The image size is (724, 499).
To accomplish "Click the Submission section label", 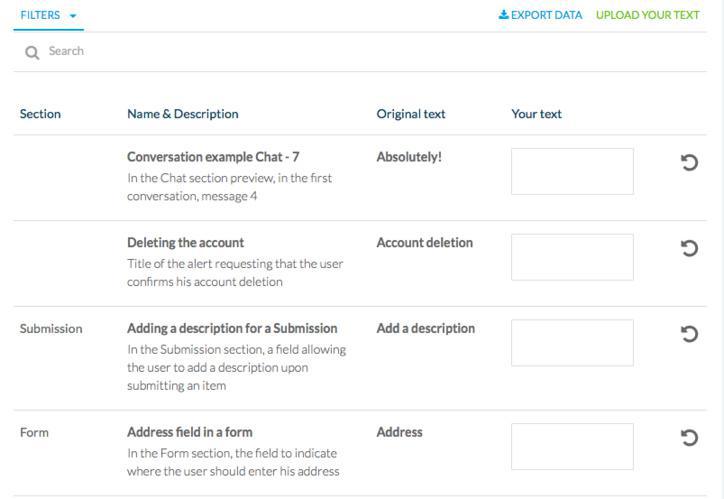I will (x=51, y=329).
